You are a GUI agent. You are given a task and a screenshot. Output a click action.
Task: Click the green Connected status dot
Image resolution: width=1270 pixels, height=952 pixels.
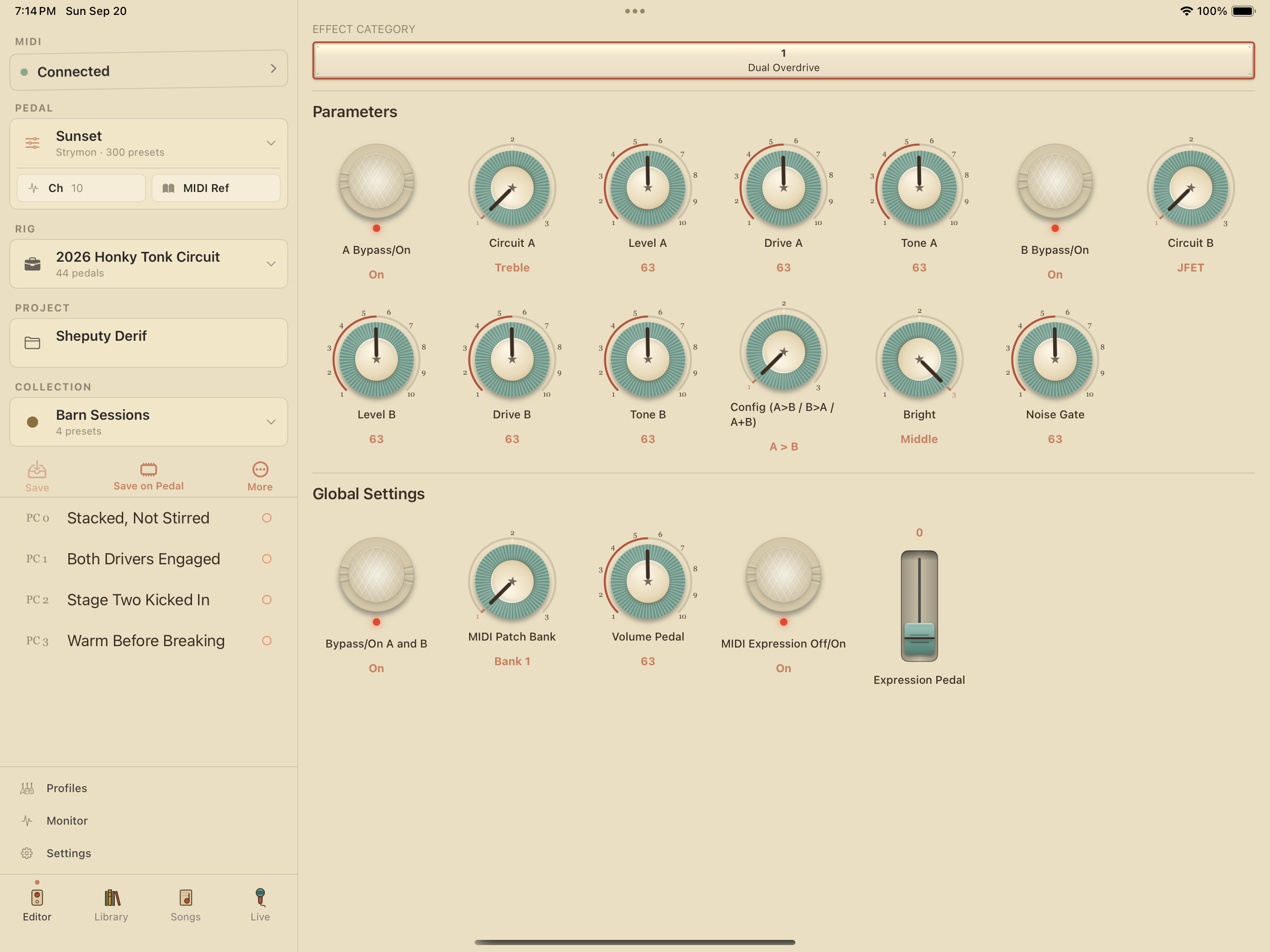pyautogui.click(x=24, y=72)
